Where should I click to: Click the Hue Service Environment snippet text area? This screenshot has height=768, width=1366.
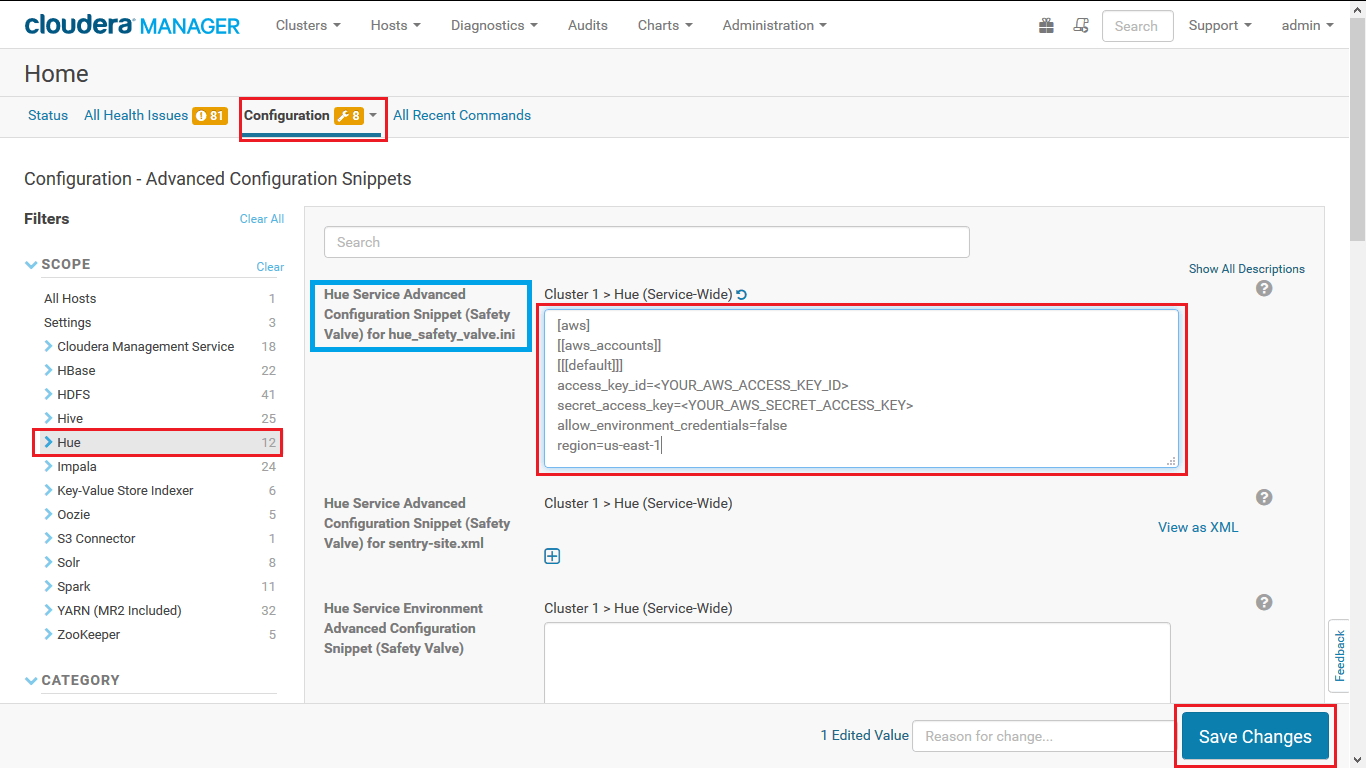click(857, 662)
